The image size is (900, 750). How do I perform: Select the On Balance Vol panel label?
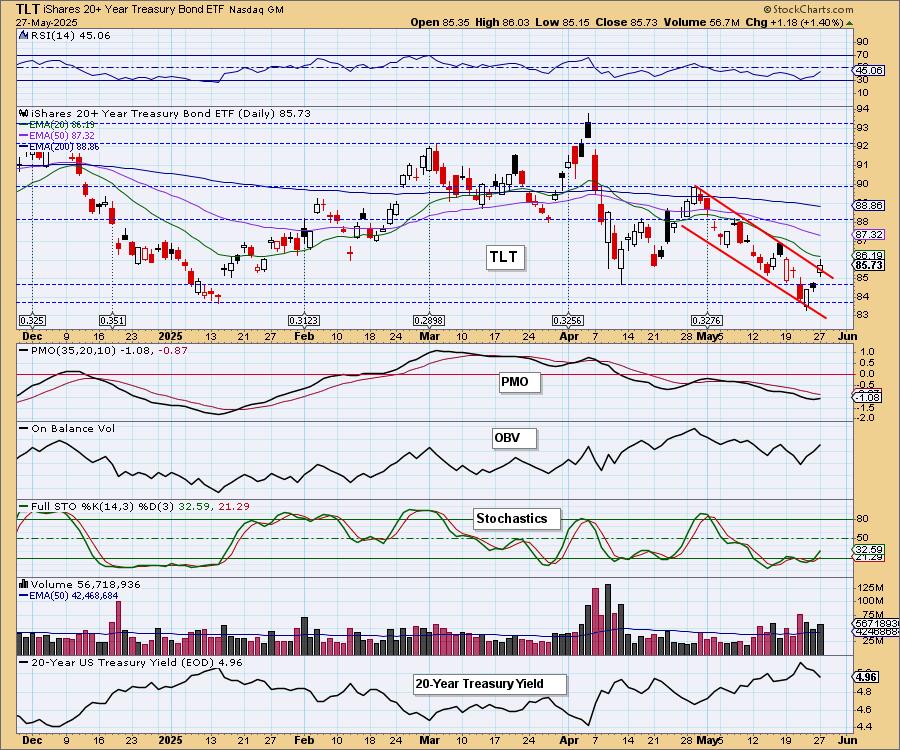click(x=67, y=429)
